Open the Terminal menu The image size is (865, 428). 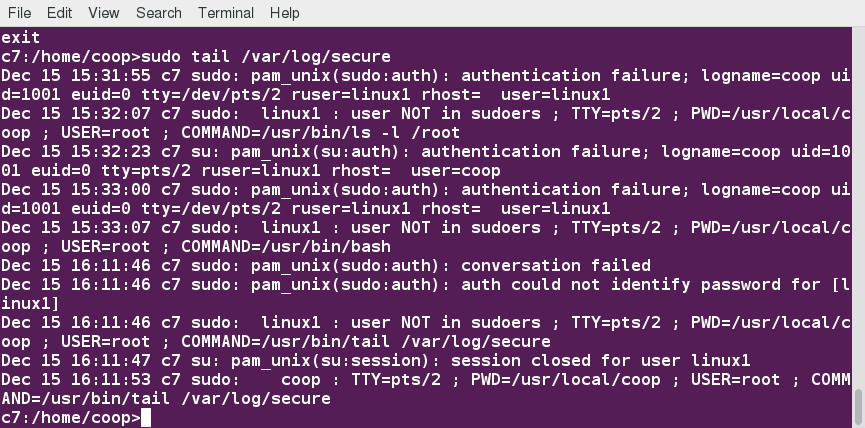(226, 13)
